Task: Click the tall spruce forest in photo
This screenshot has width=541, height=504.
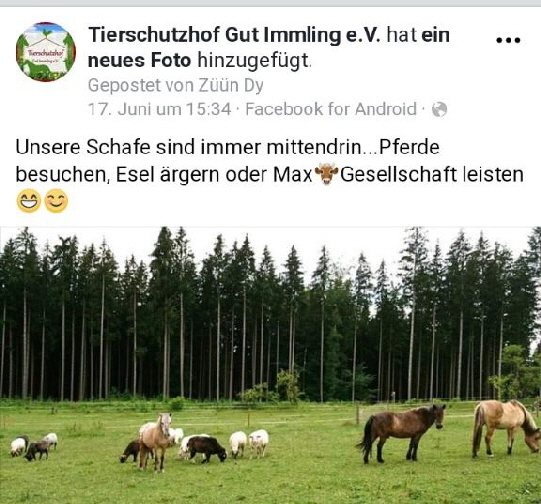Action: [x=270, y=314]
